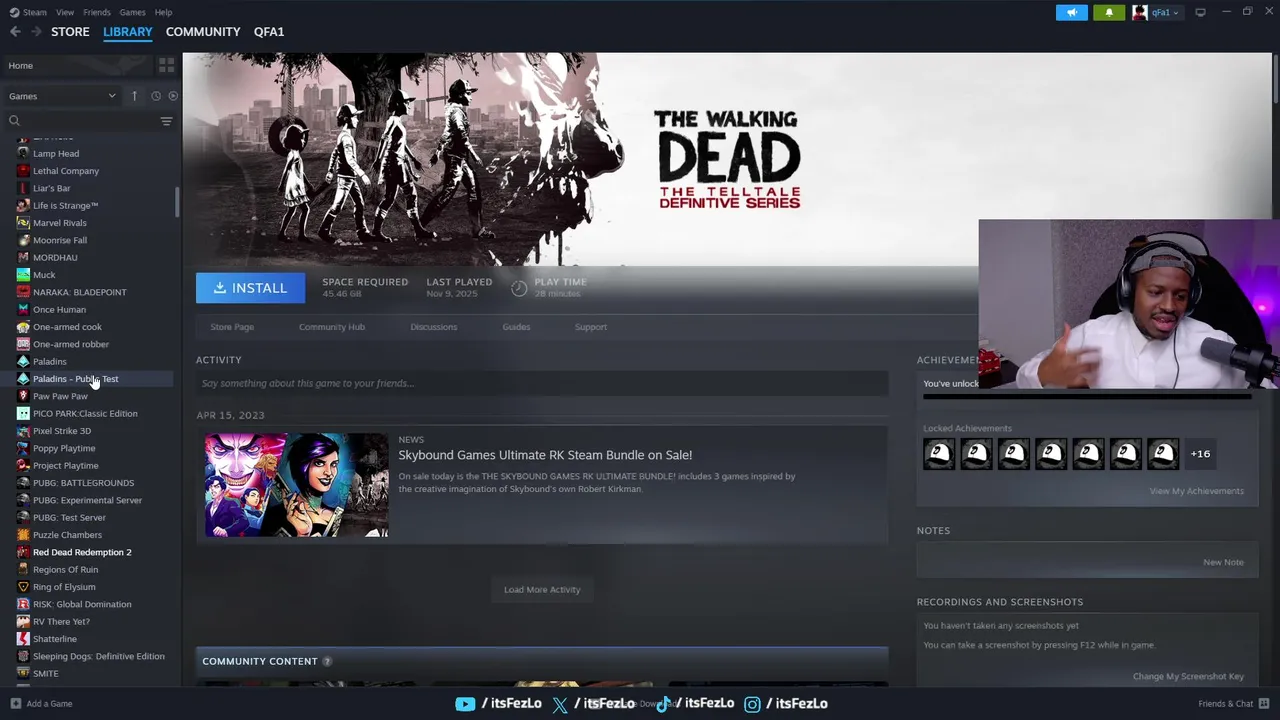This screenshot has width=1280, height=720.
Task: Click Change My Screenshot Key
Action: 1188,677
